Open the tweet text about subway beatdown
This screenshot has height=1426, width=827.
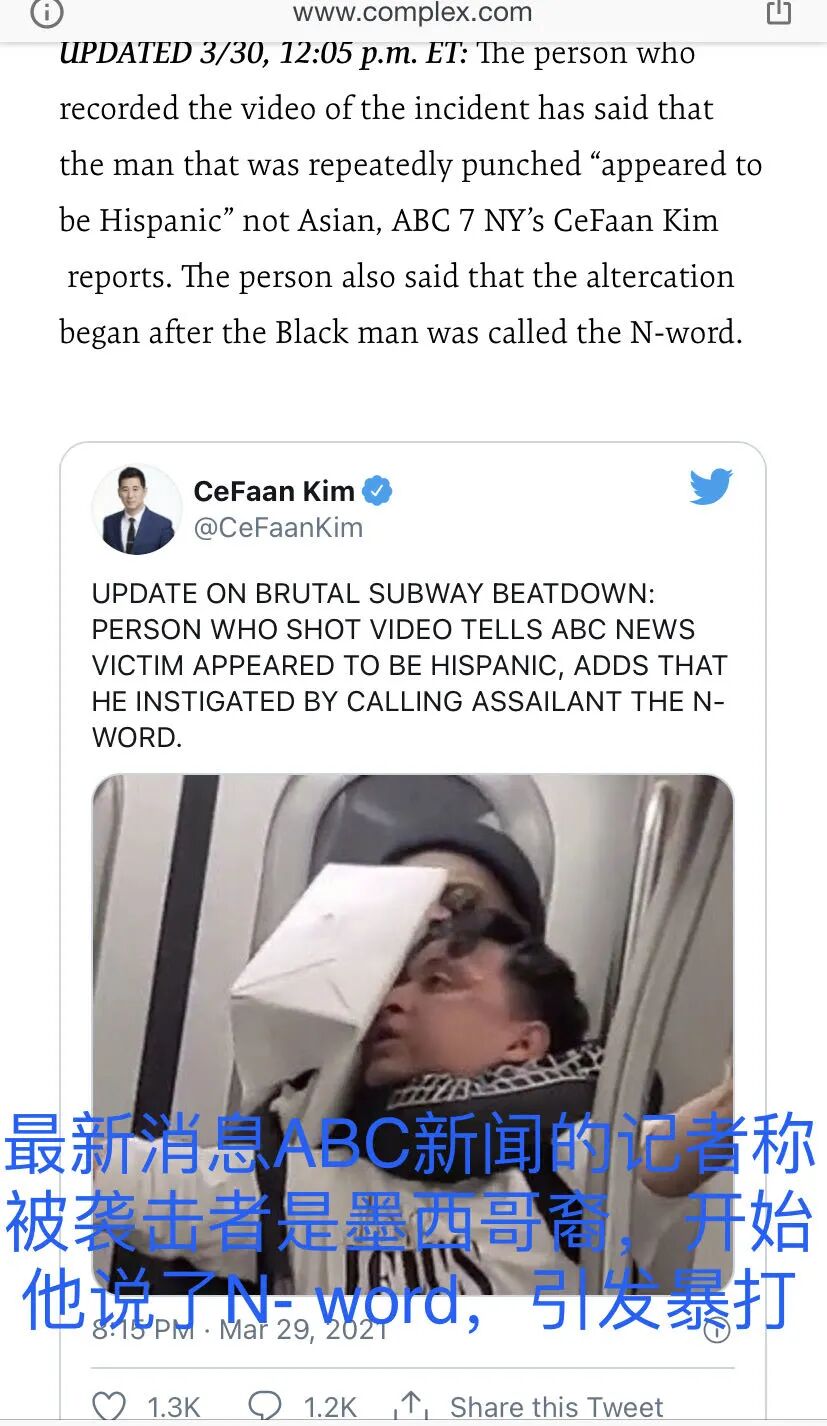pos(410,666)
